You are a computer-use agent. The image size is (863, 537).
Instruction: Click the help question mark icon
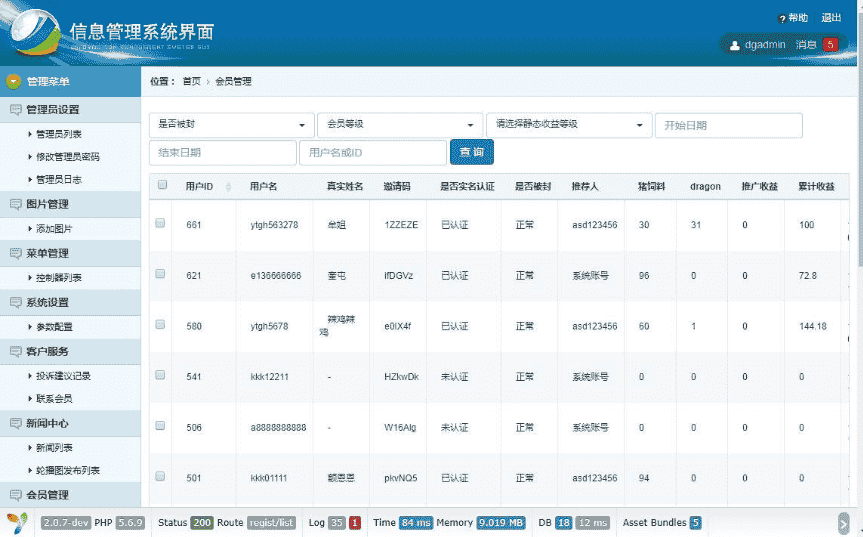781,19
